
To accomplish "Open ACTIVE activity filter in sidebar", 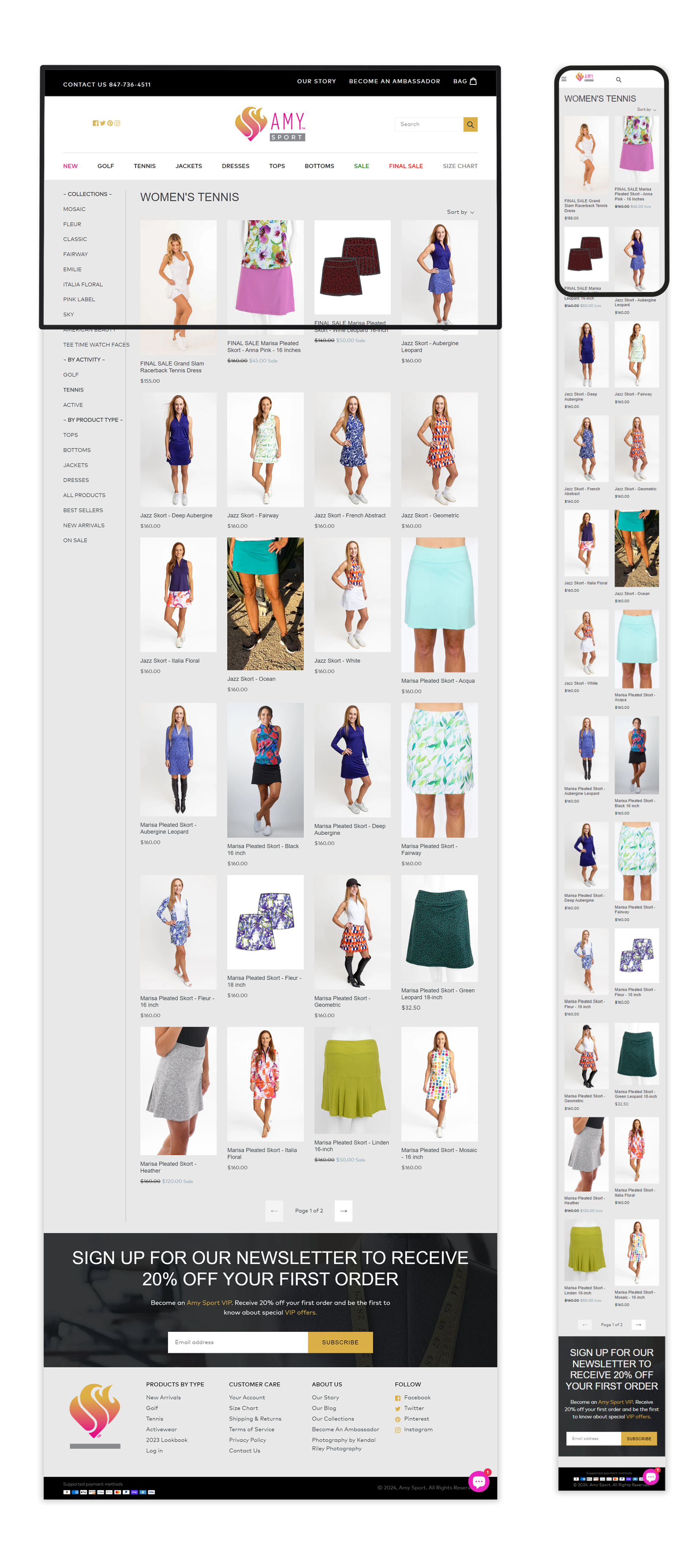I will [x=73, y=405].
